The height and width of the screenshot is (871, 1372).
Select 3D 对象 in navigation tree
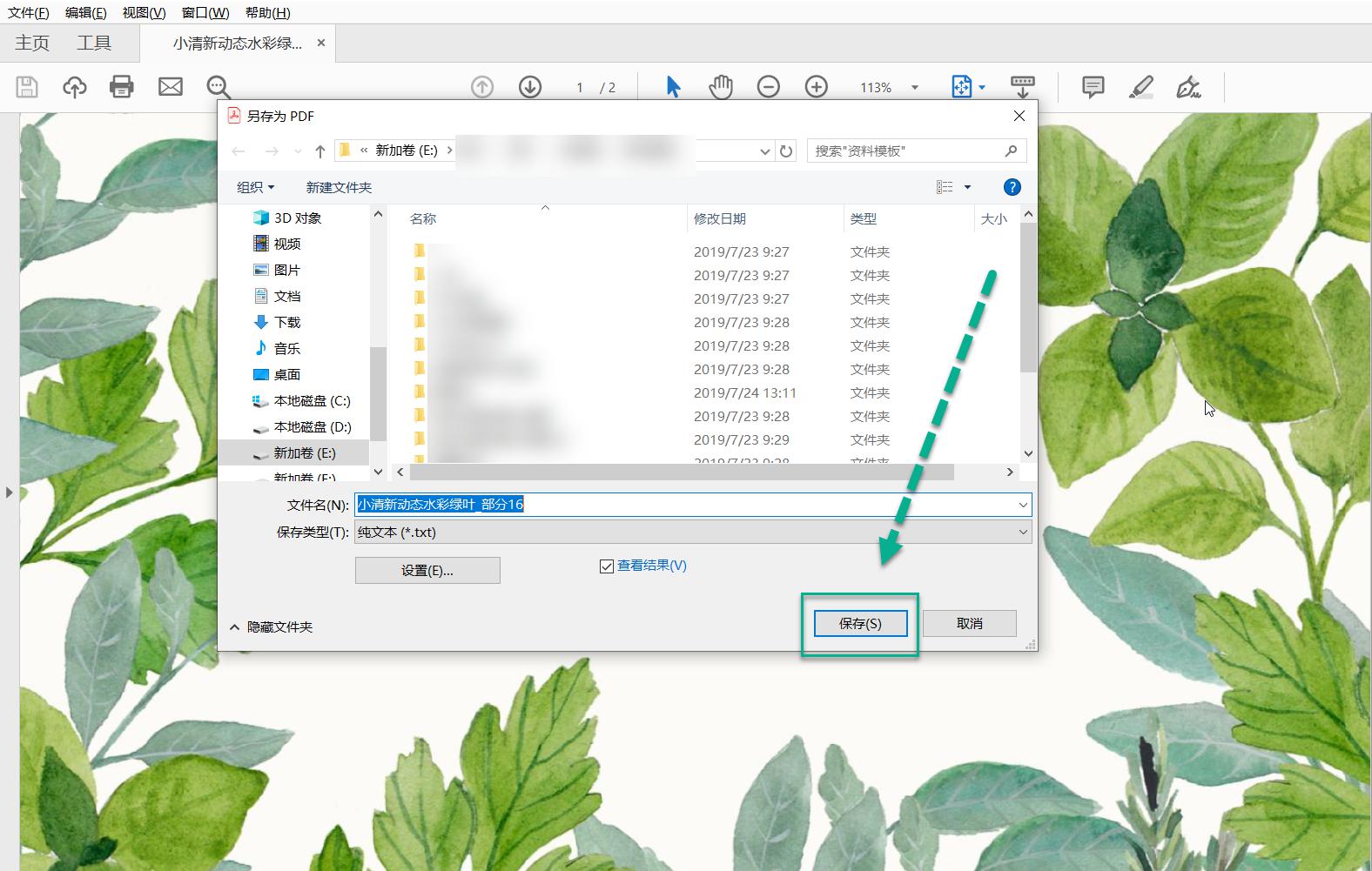pyautogui.click(x=287, y=218)
